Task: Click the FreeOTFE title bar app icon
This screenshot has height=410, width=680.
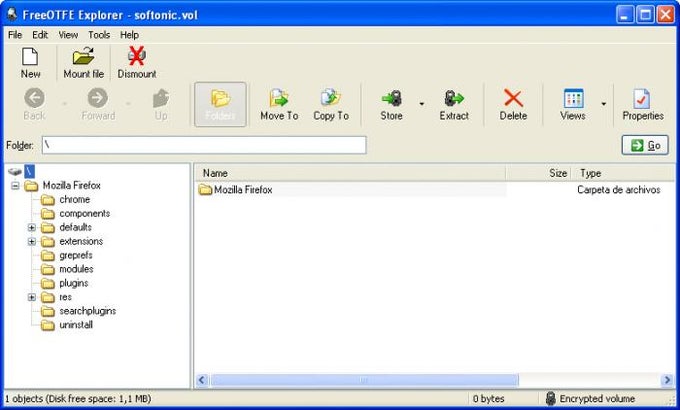Action: 12,14
